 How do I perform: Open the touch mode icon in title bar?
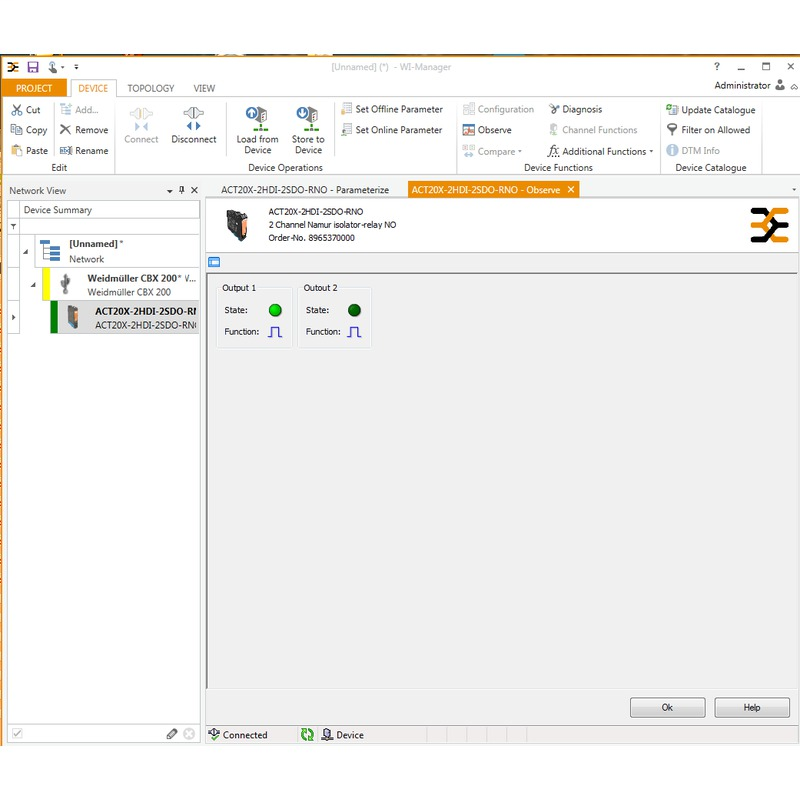53,67
